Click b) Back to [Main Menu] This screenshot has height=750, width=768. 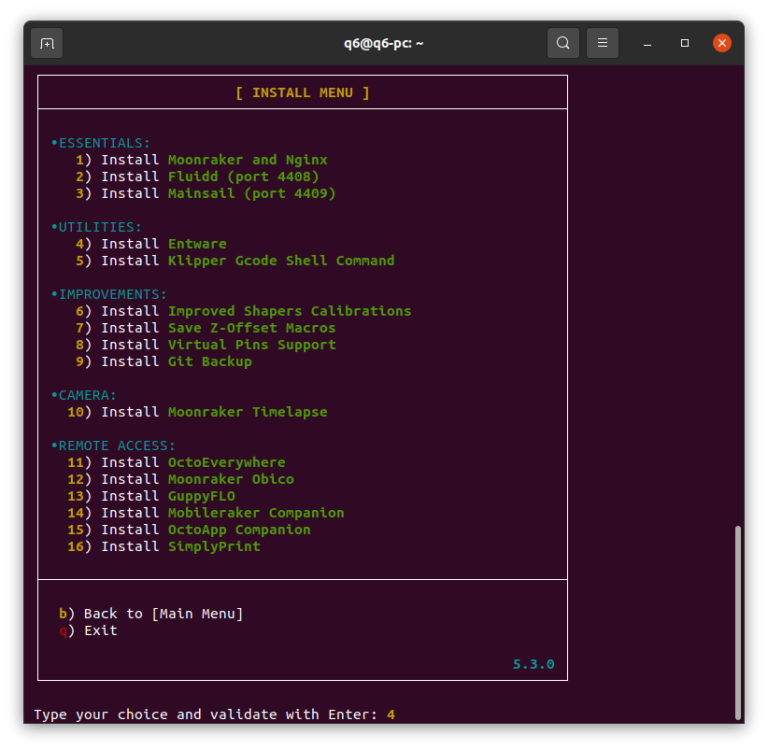[151, 614]
